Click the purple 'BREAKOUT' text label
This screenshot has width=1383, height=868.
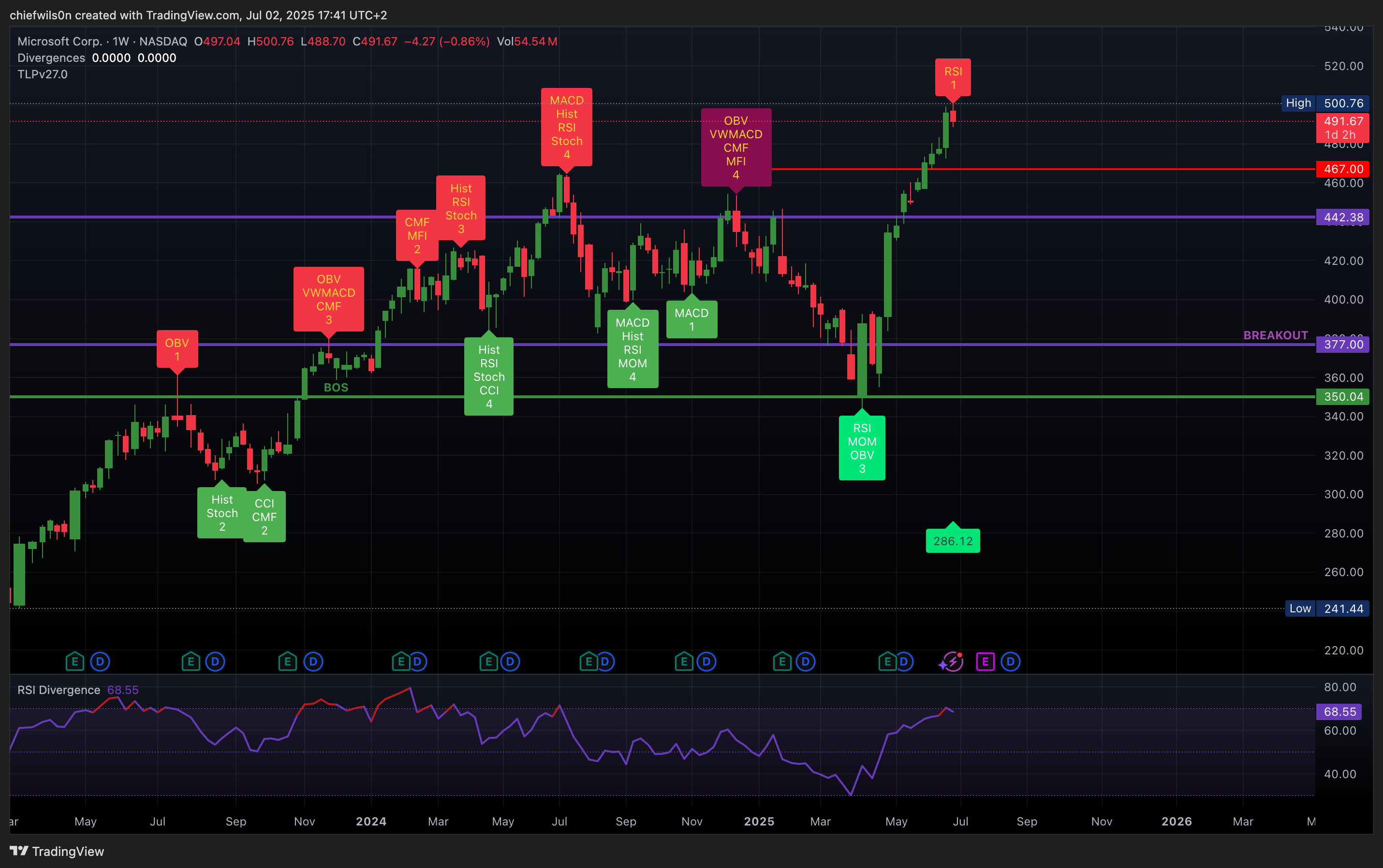pos(1276,335)
